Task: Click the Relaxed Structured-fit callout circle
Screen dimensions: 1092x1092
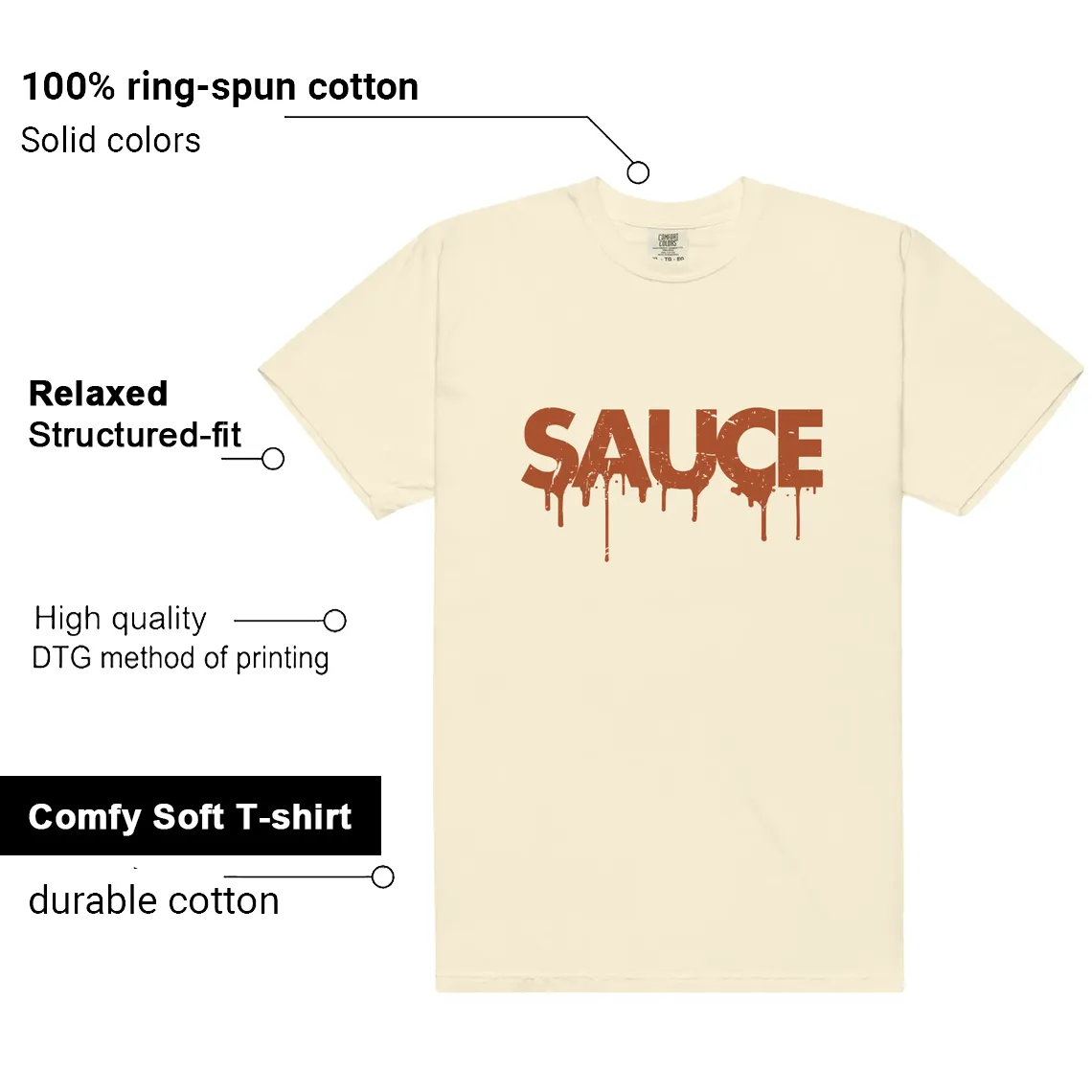Action: pyautogui.click(x=272, y=458)
